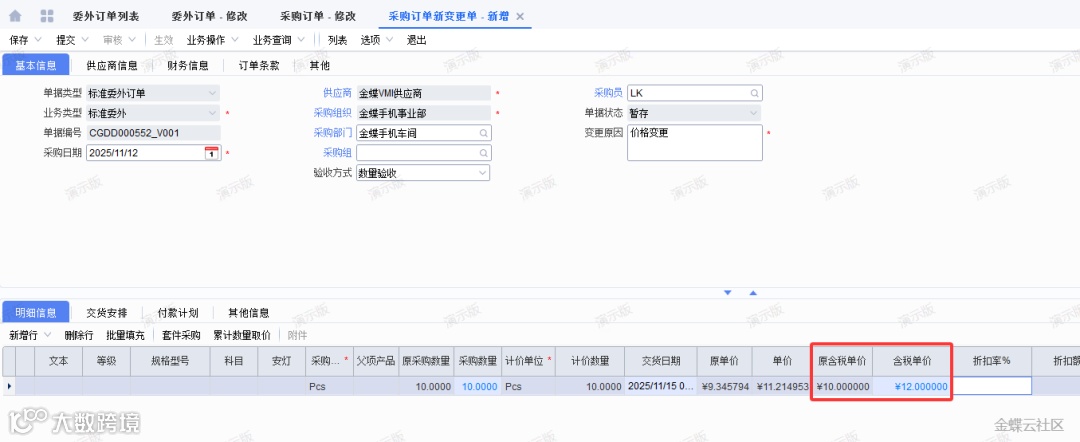Screen dimensions: 1080x442
Task: Open the 供应商 label link
Action: [338, 93]
